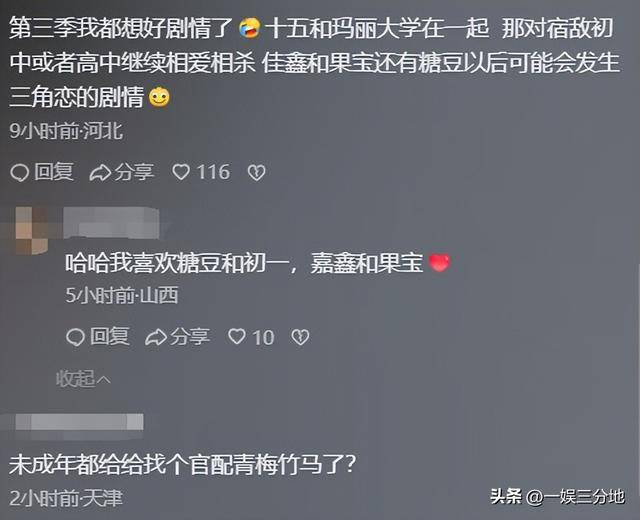Screen dimensions: 640x520
Task: Tap the 分享 label under the first comment
Action: pos(134,172)
